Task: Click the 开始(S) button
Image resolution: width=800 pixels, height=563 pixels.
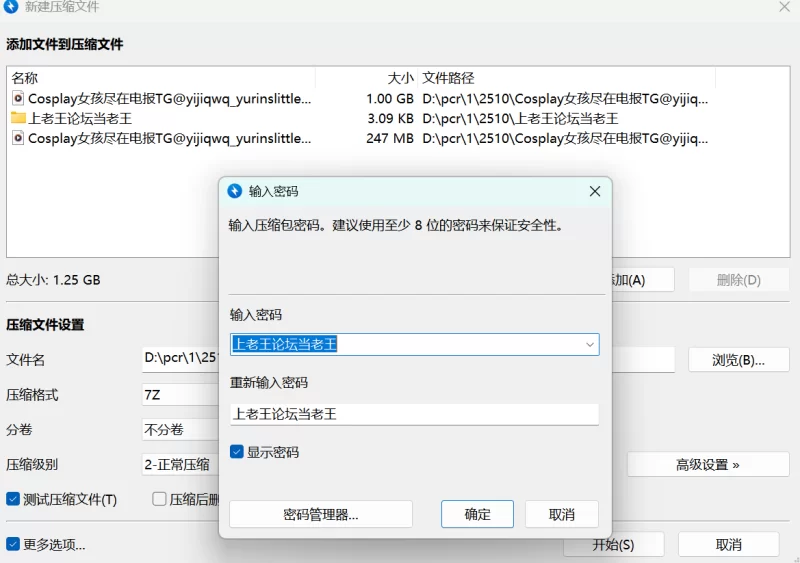Action: click(x=614, y=545)
